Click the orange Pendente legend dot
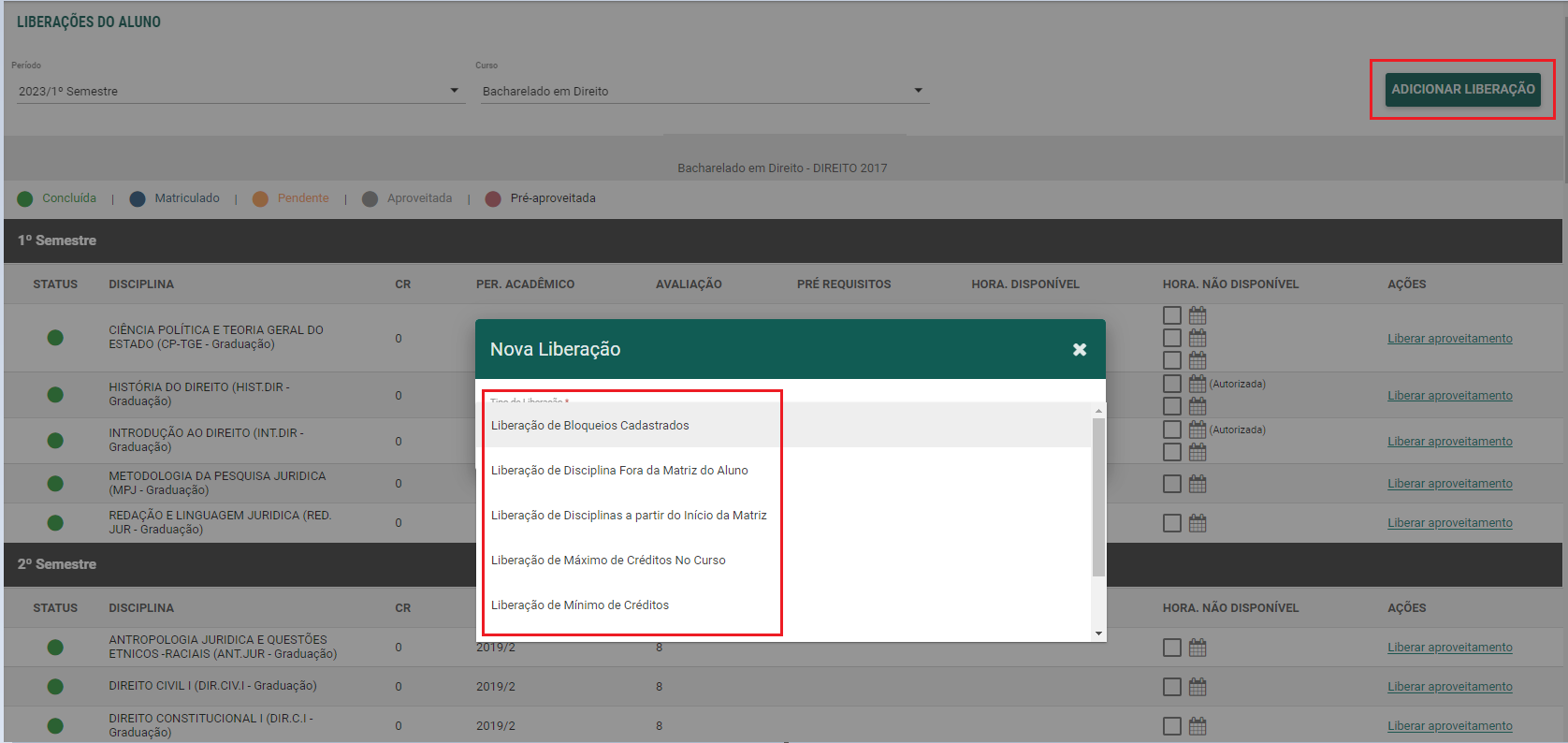This screenshot has height=743, width=1568. click(260, 198)
